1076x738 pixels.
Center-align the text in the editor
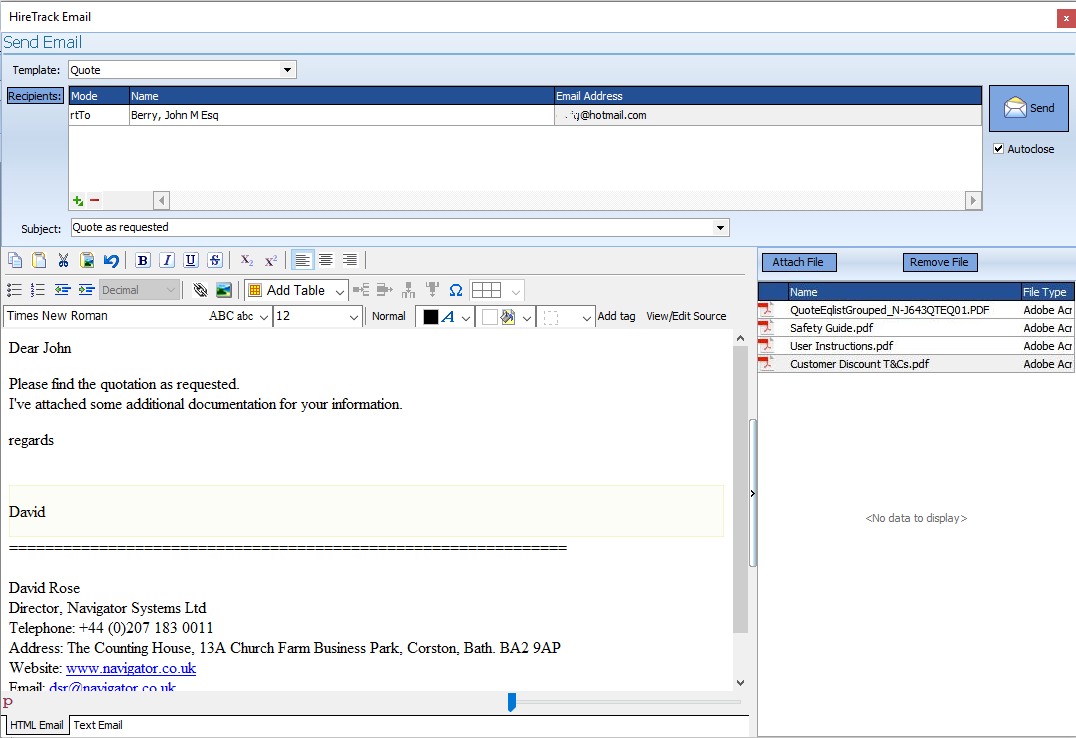pyautogui.click(x=326, y=261)
